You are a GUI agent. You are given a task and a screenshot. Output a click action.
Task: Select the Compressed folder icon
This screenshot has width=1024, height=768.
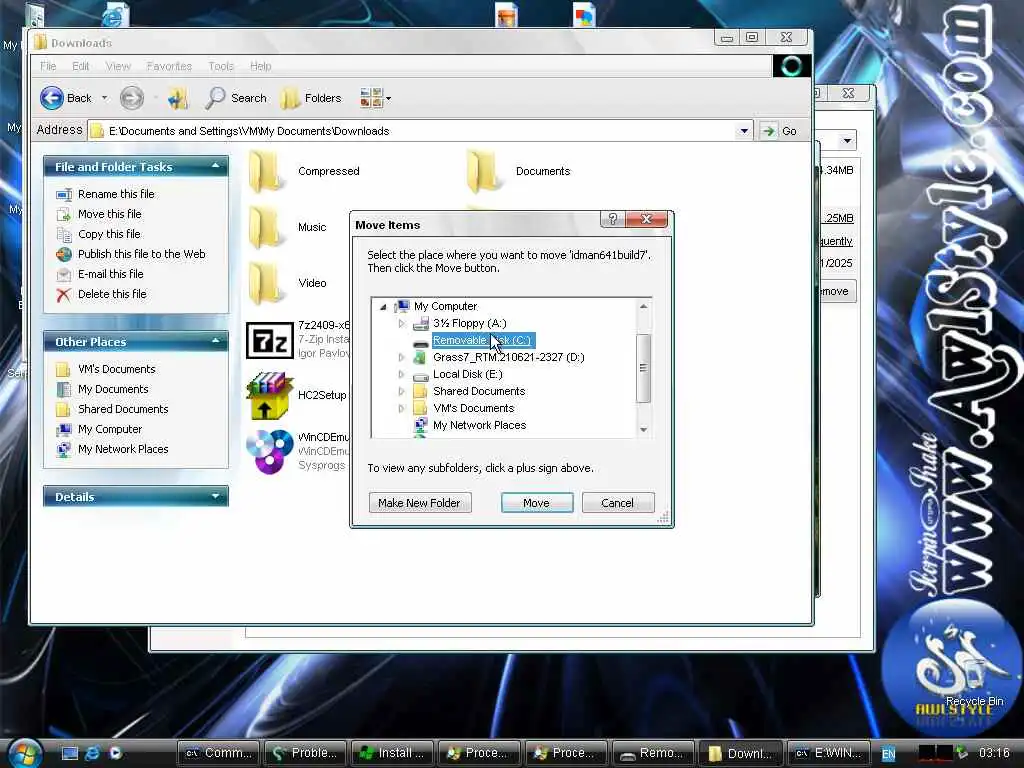tap(266, 171)
